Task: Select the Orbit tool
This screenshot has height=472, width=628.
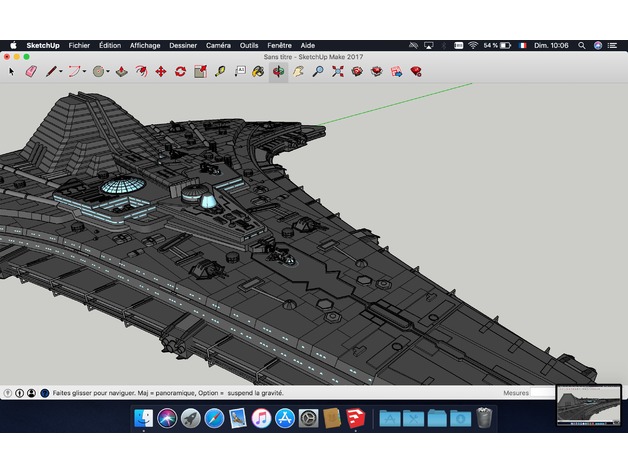Action: pos(278,72)
